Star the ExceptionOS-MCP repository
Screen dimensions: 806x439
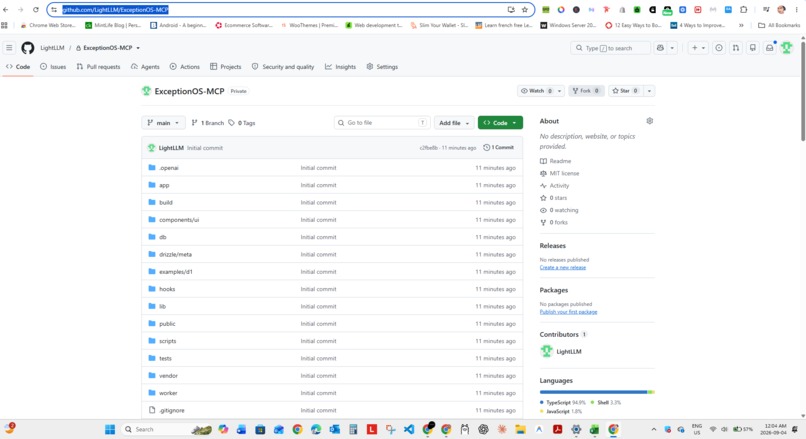[625, 91]
